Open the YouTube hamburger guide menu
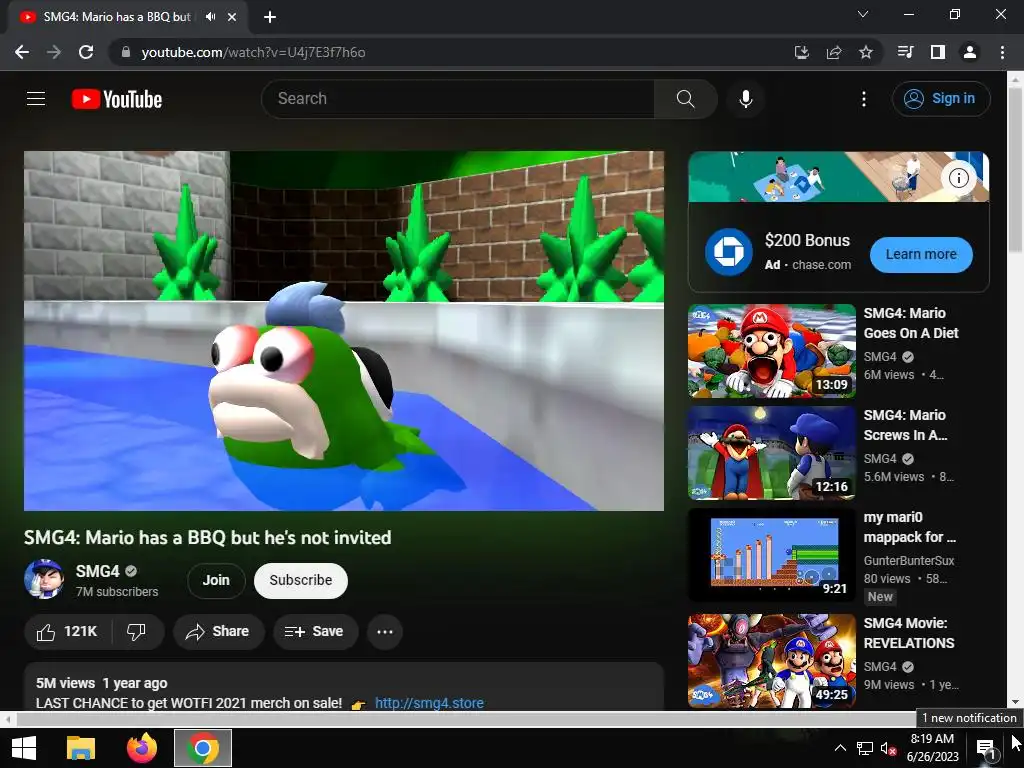 point(36,99)
